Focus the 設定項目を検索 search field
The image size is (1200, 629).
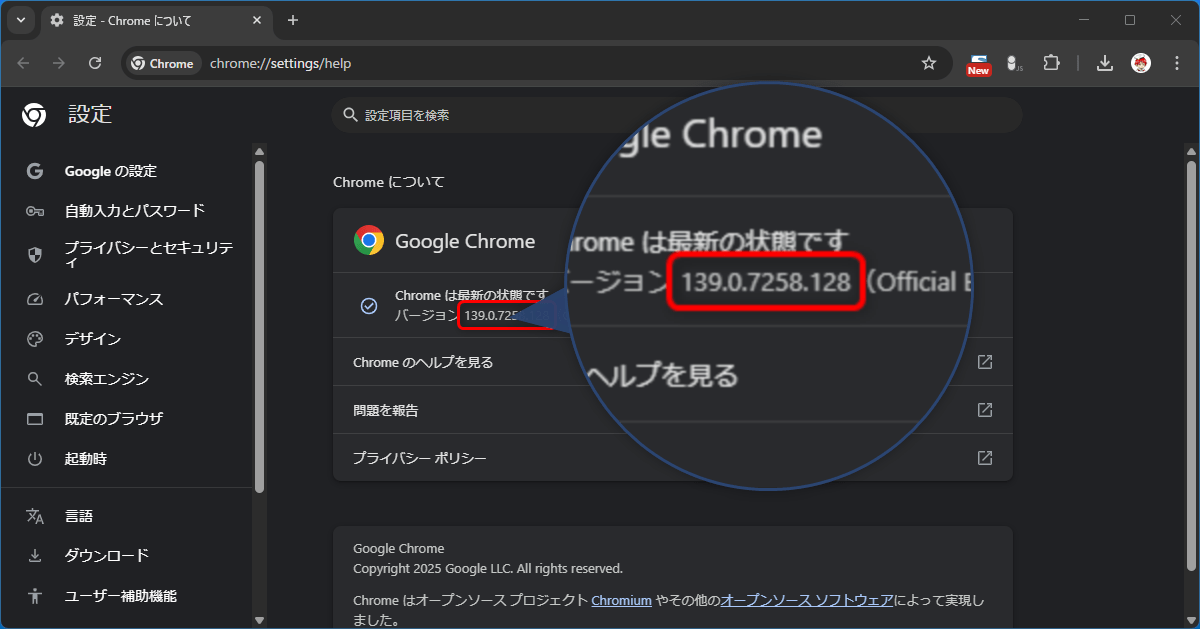[677, 115]
